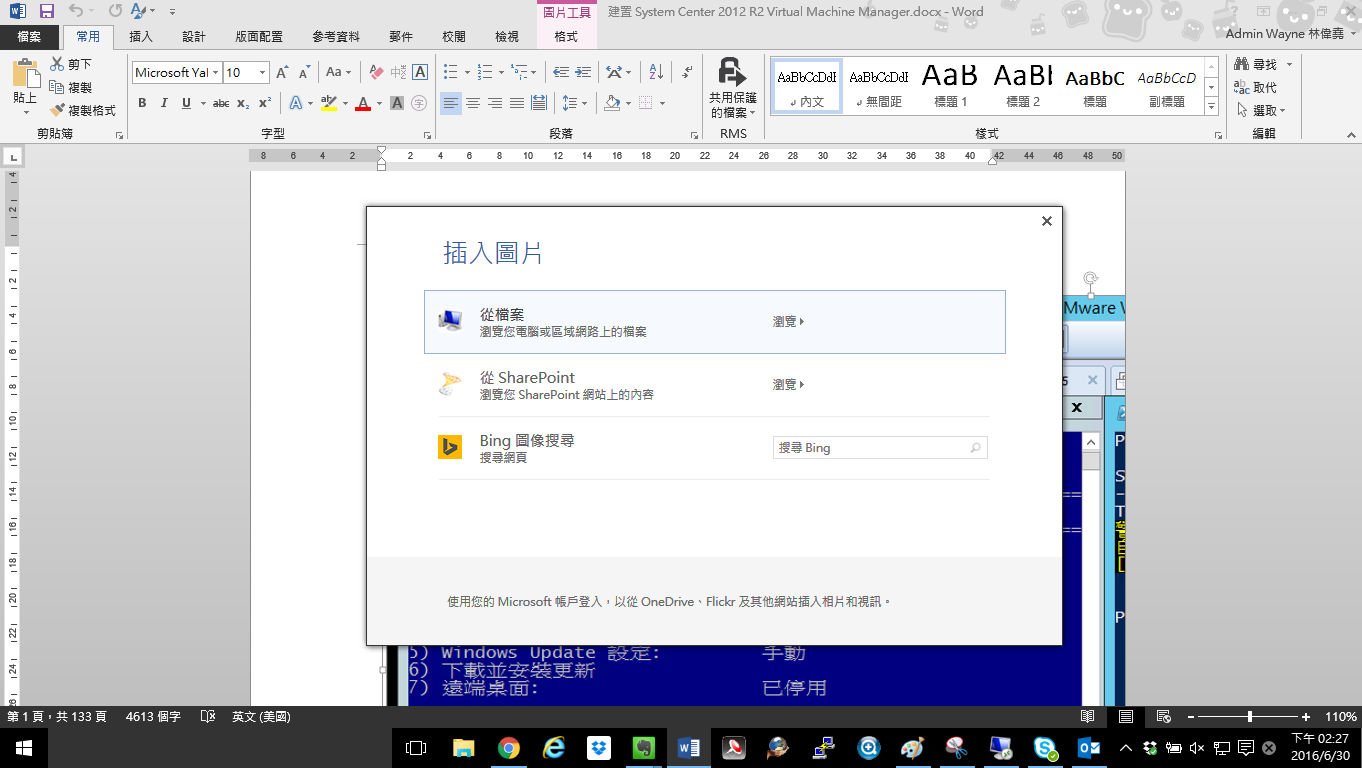Switch to the 插入 (Insert) ribbon tab
Screen dimensions: 1362x768
click(x=141, y=37)
